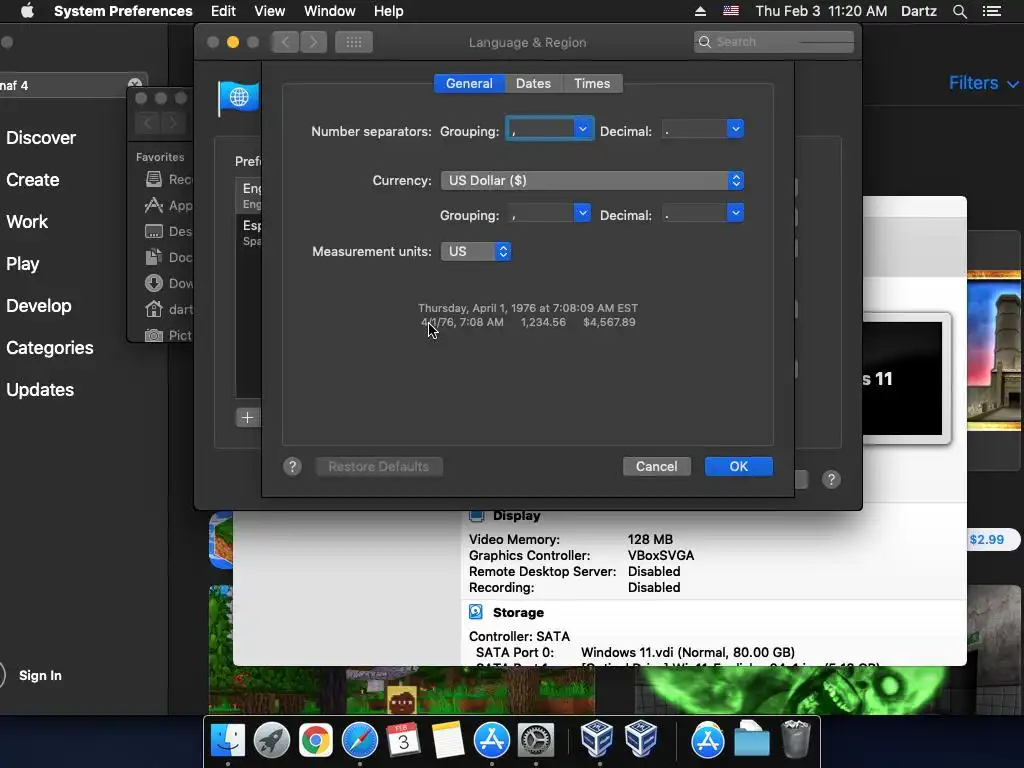Open Safari compass icon in Dock
Screen dimensions: 1024x768
pyautogui.click(x=359, y=741)
